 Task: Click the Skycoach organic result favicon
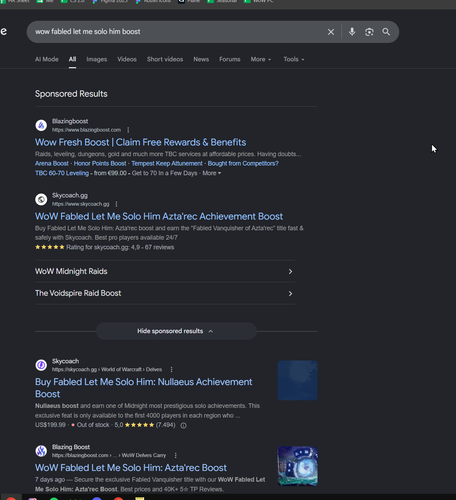41,365
